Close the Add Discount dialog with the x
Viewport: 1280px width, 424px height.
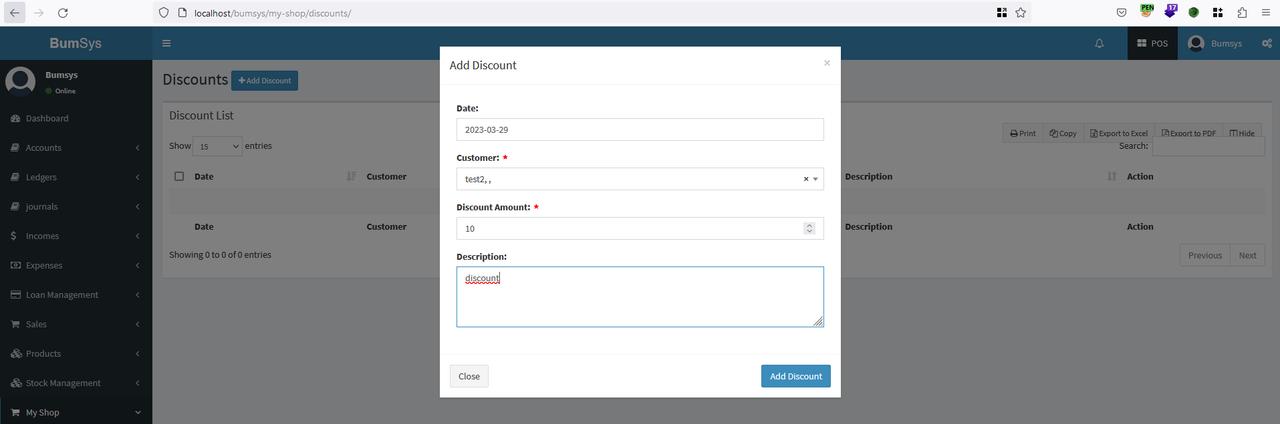[x=827, y=62]
